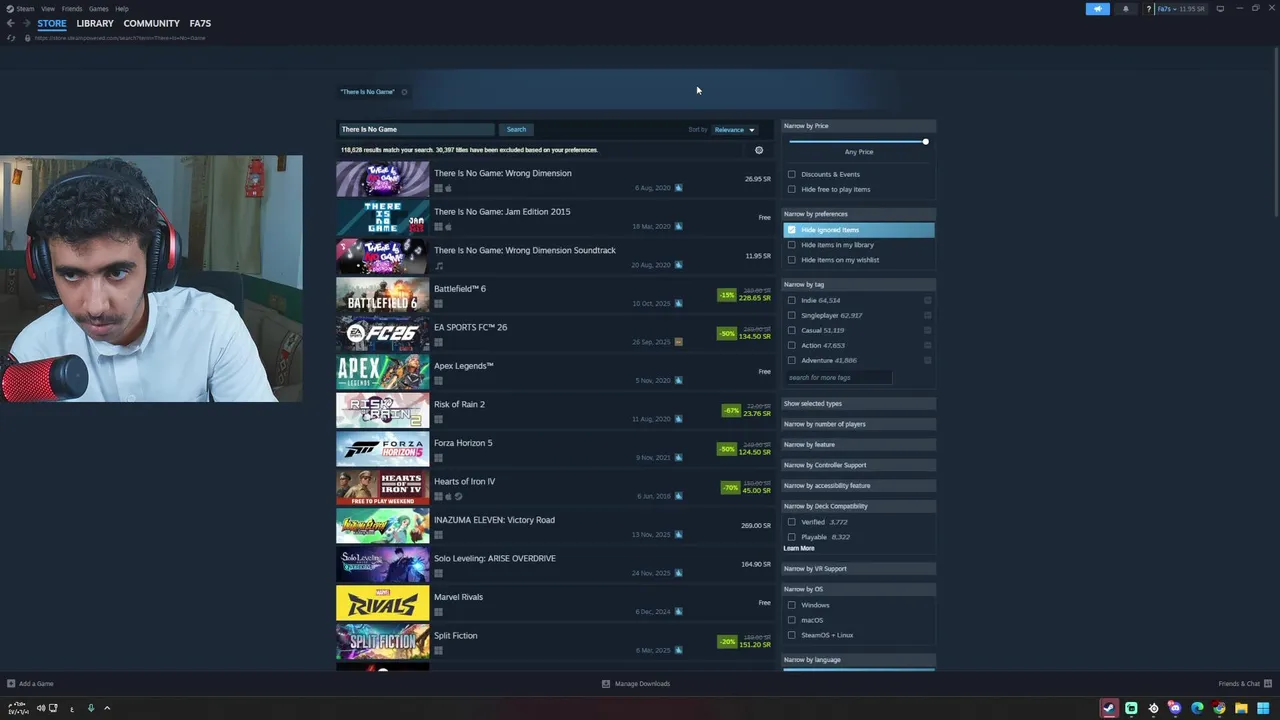The height and width of the screenshot is (720, 1280).
Task: Open the Windows Start menu
Action: pos(1263,708)
